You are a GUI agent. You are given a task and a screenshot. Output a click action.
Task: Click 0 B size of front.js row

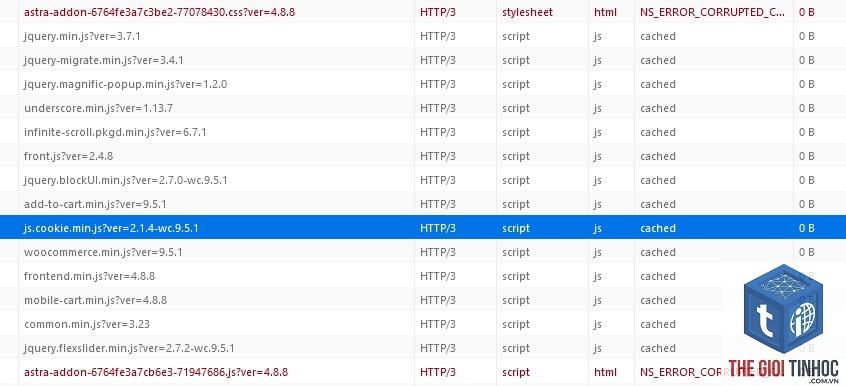(x=807, y=156)
